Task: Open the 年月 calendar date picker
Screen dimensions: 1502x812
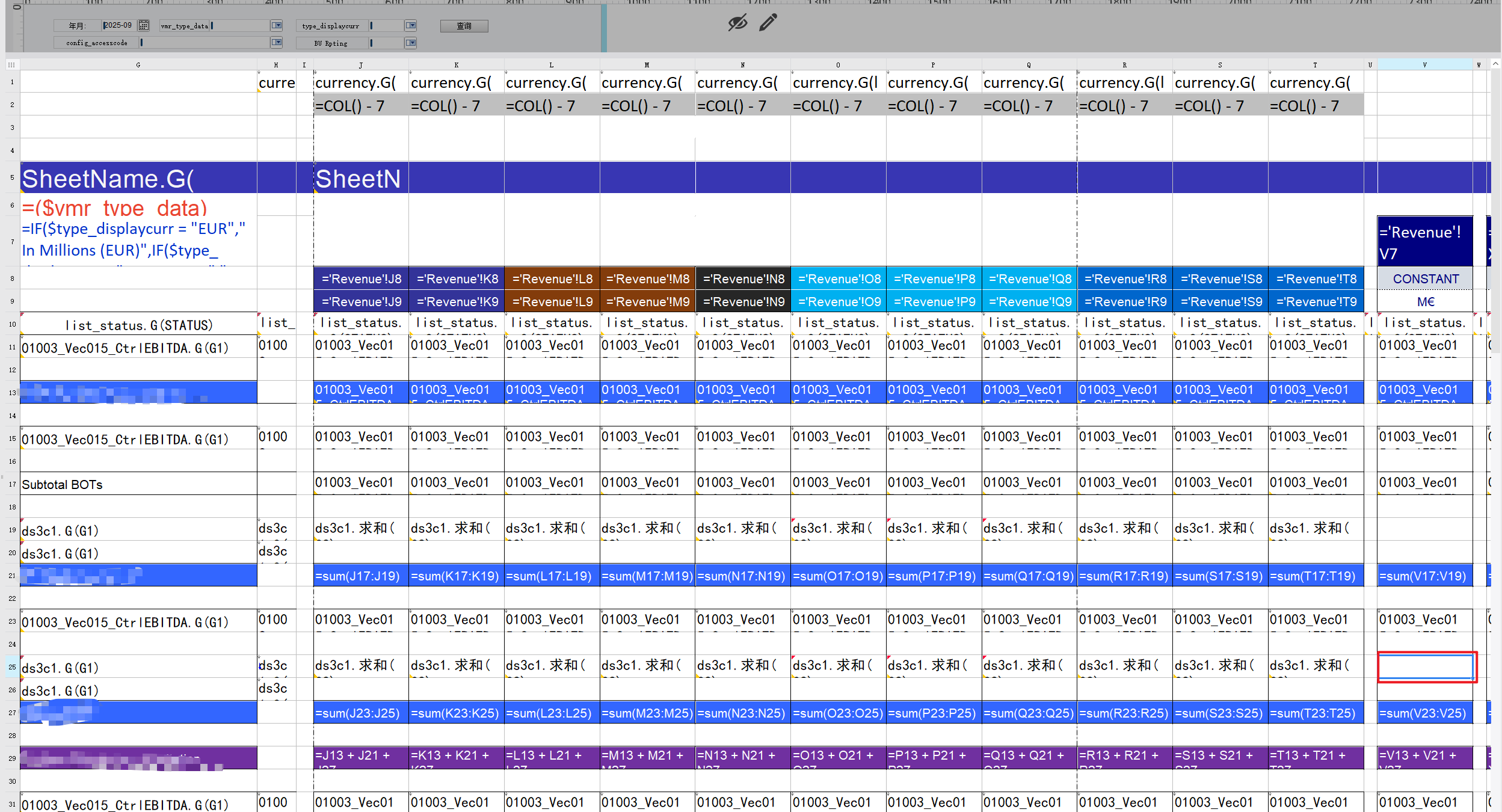Action: pos(143,25)
